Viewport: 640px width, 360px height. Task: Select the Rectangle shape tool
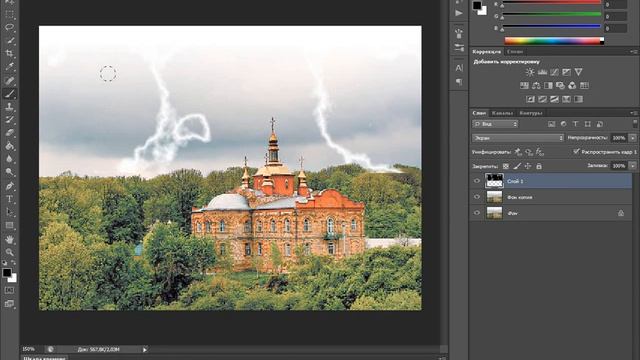tap(9, 225)
